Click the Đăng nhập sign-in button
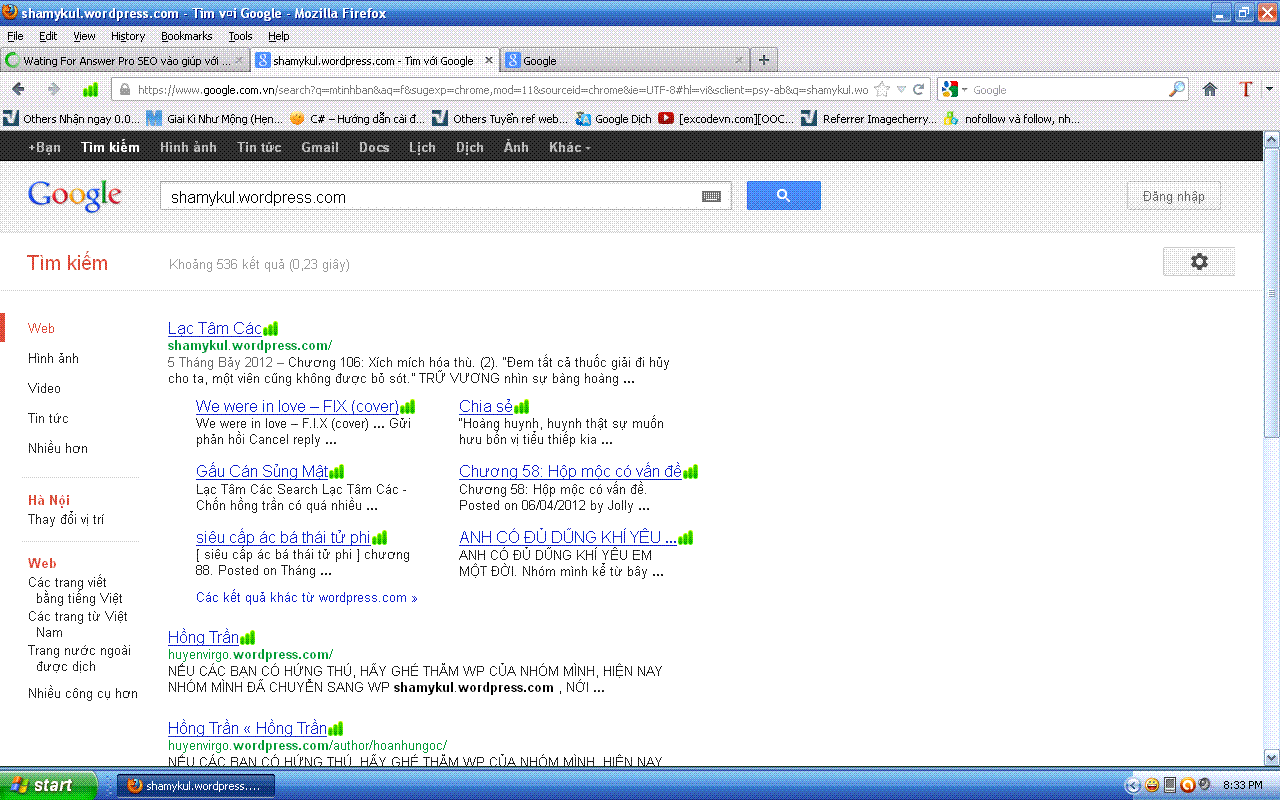1280x800 pixels. tap(1174, 196)
